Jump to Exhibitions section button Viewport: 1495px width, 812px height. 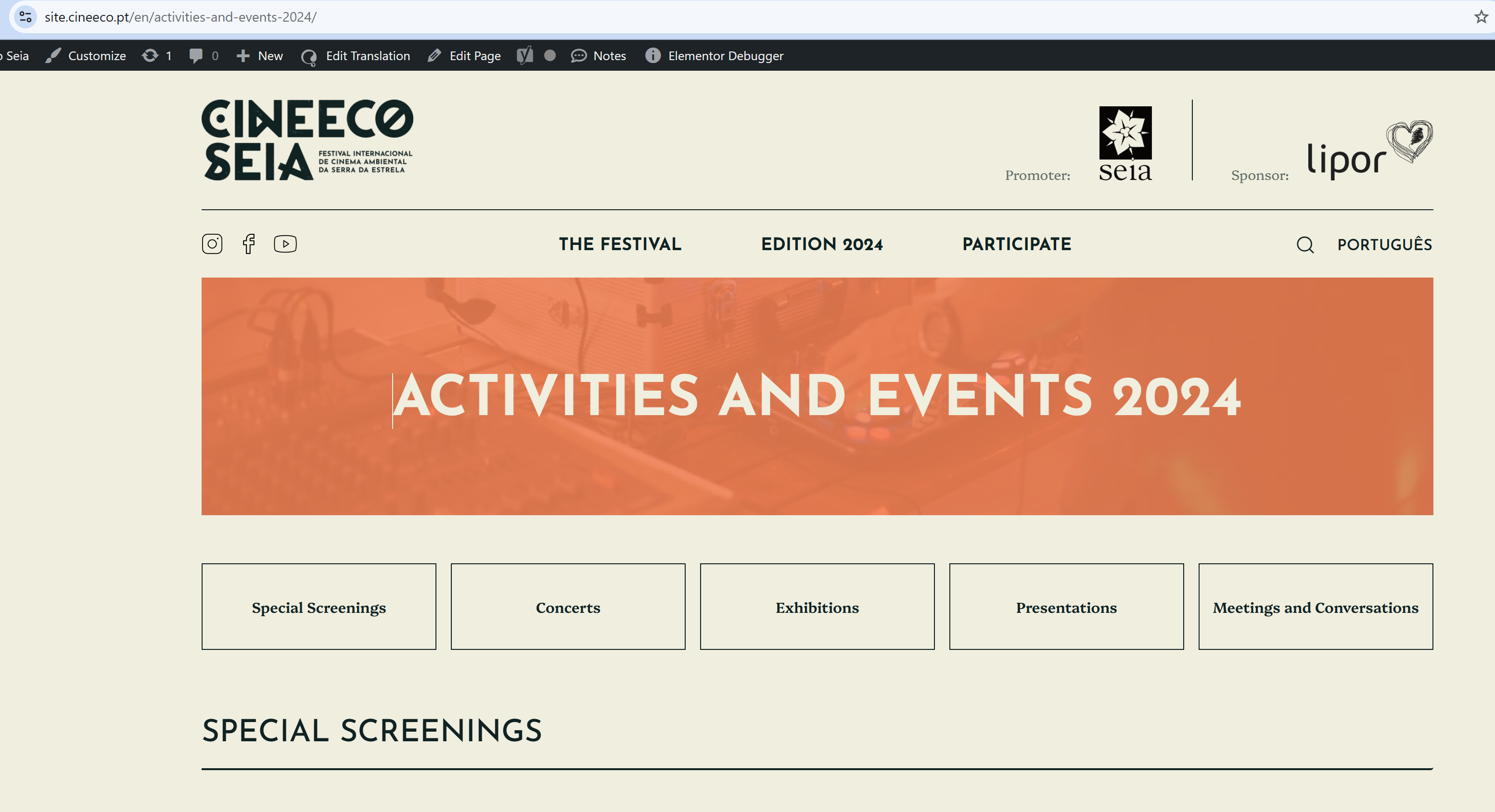pyautogui.click(x=817, y=607)
